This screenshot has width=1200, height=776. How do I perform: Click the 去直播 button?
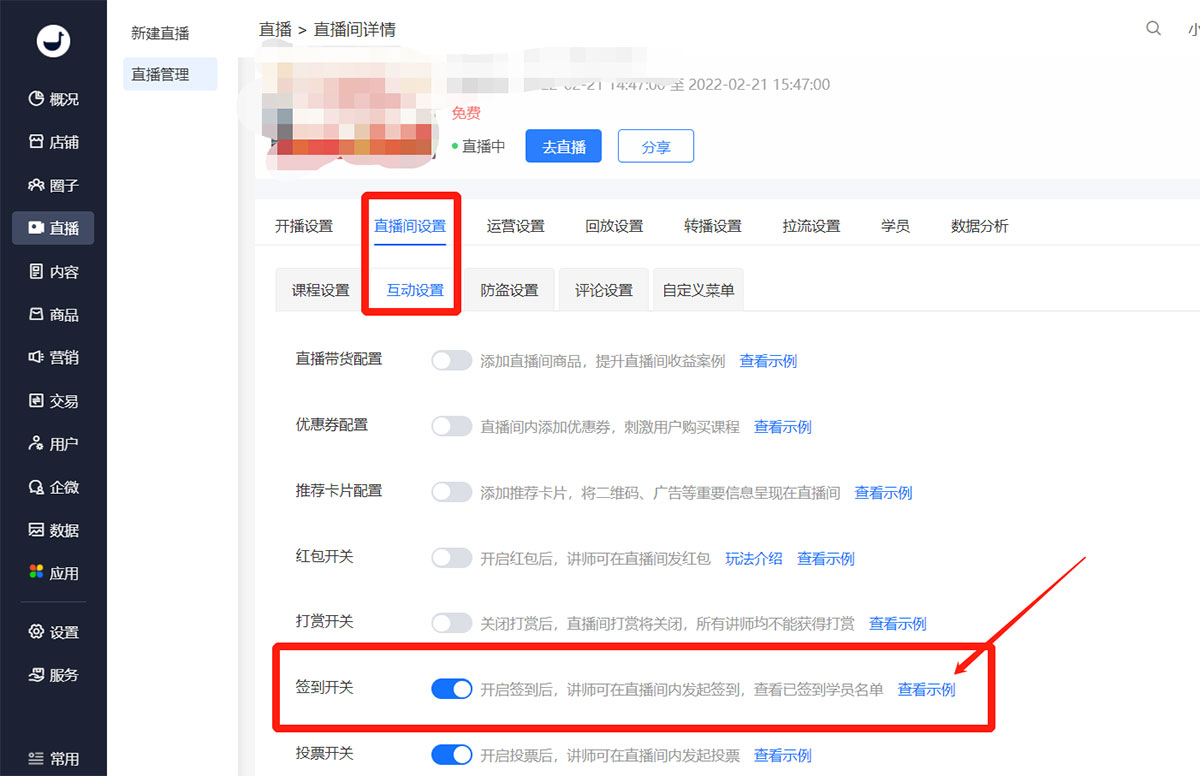pos(564,146)
